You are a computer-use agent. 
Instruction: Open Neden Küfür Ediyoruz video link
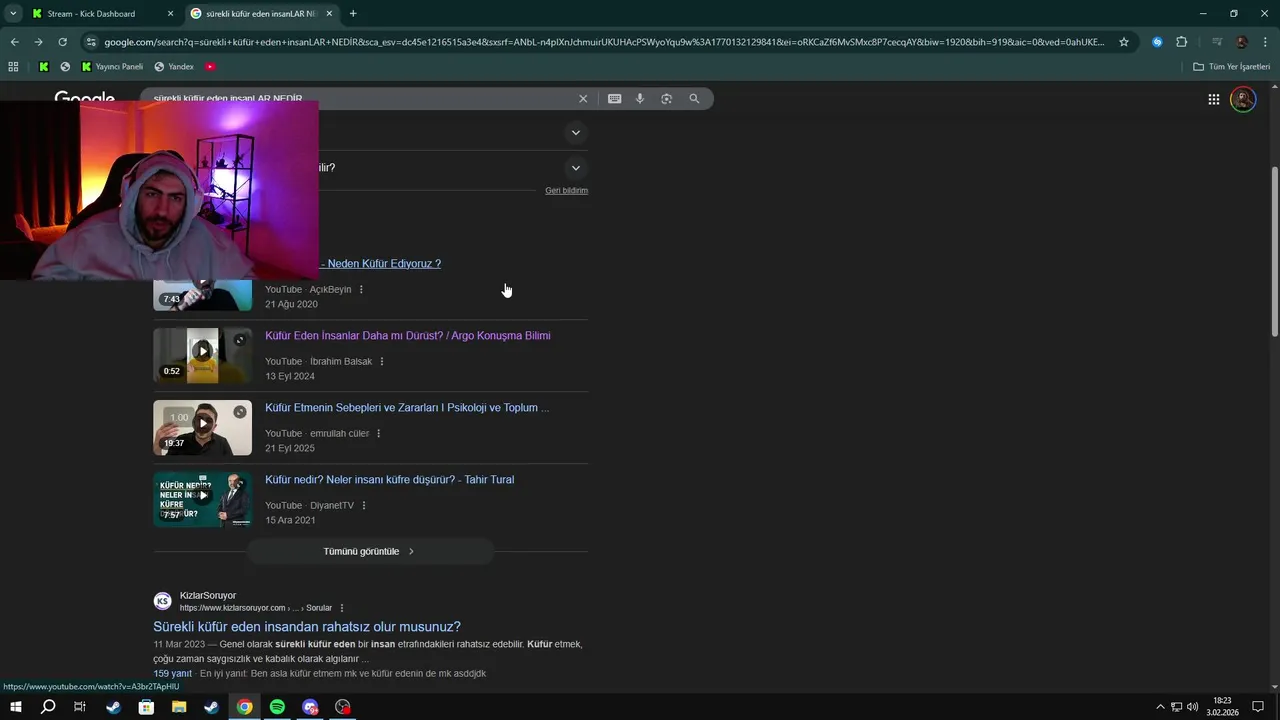[x=381, y=264]
